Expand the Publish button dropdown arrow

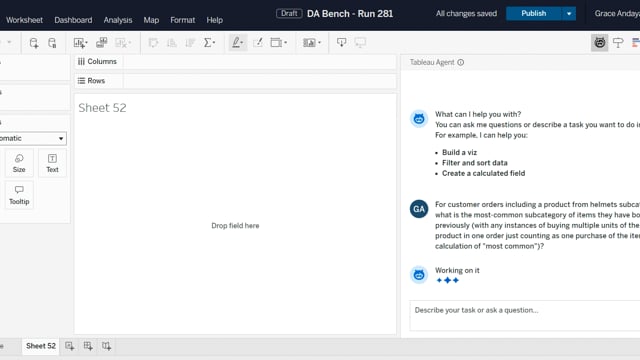click(x=569, y=13)
